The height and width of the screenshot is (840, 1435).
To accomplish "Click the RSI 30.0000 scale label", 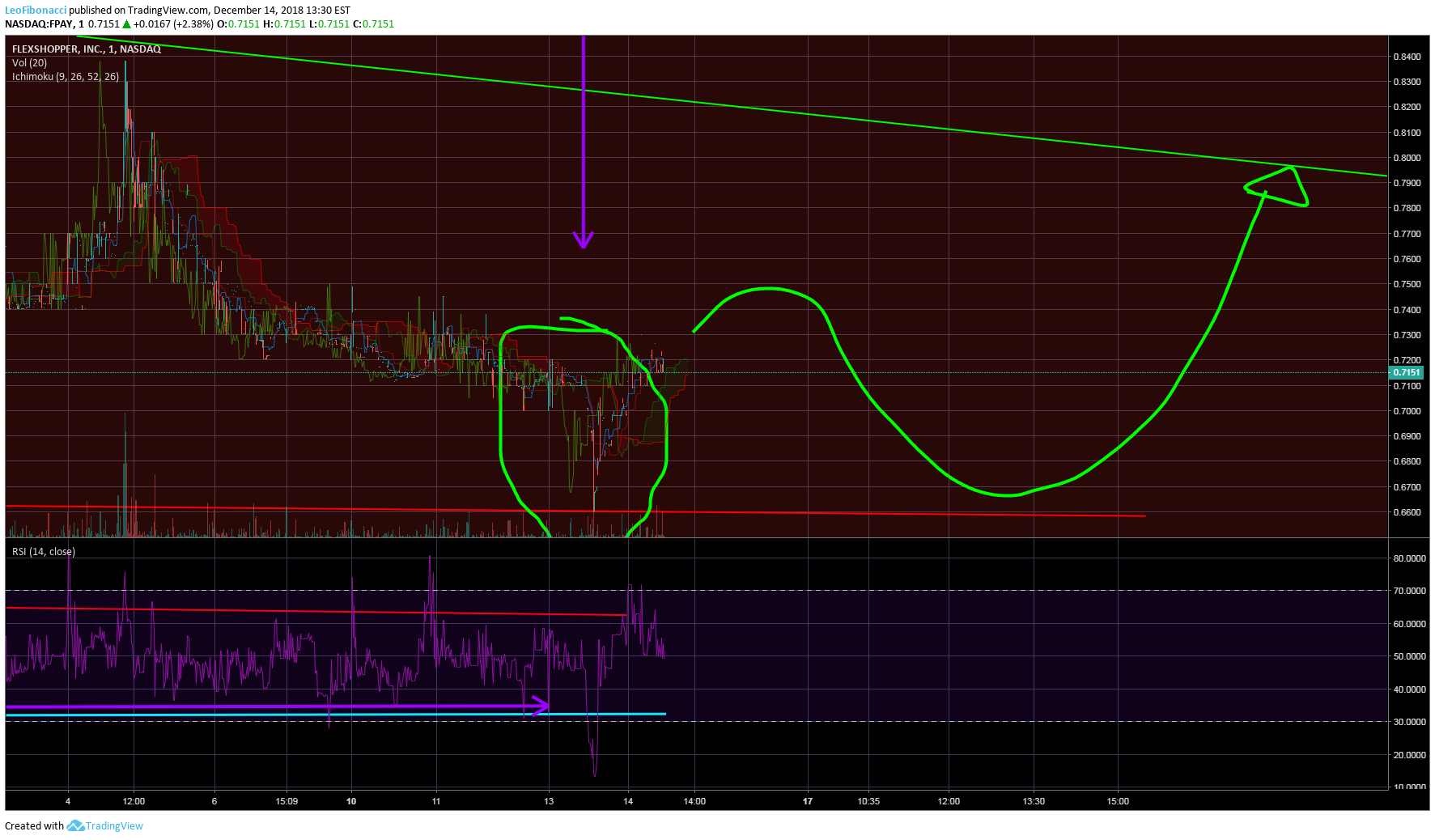I will pyautogui.click(x=1409, y=722).
